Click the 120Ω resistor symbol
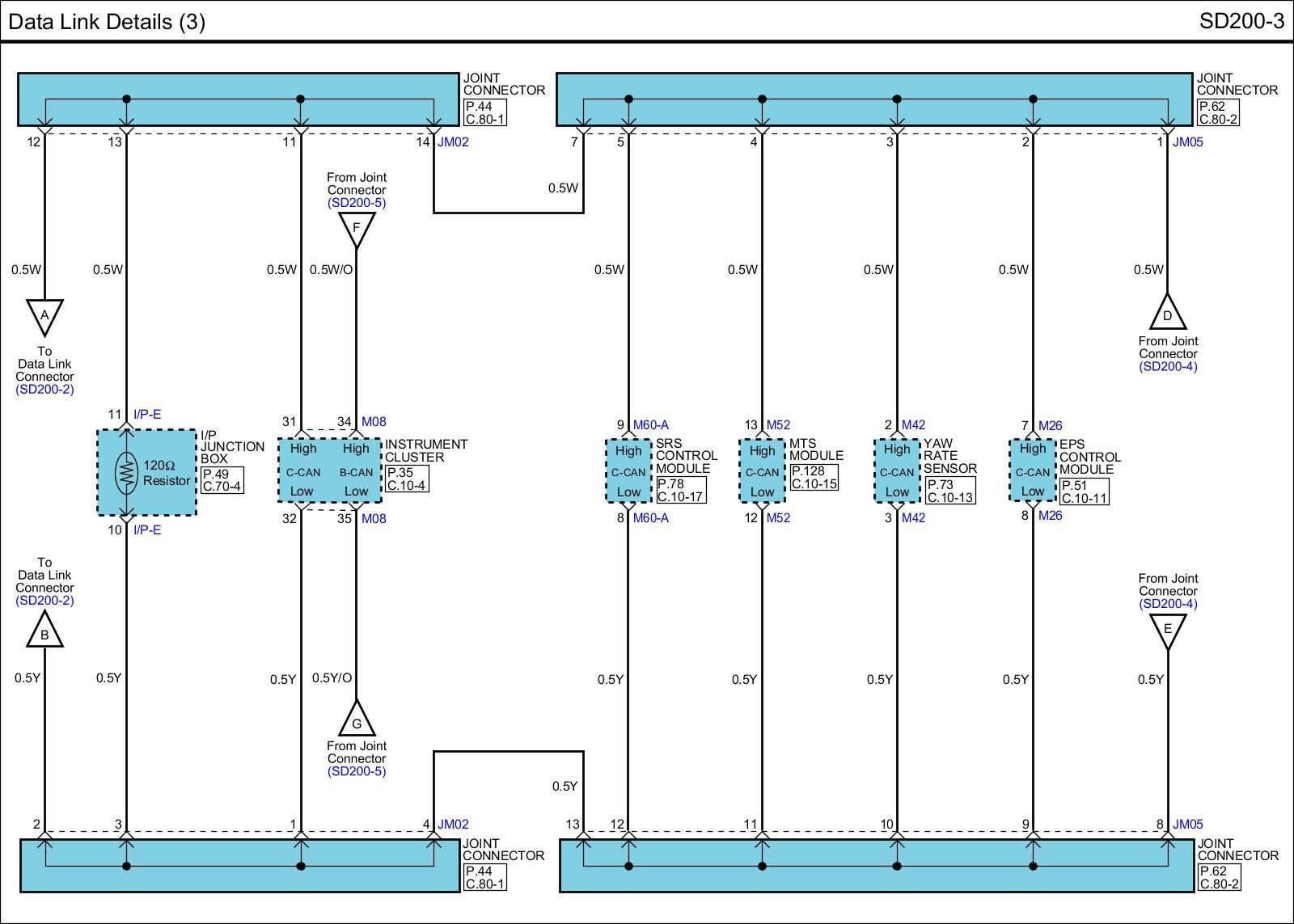 click(x=127, y=473)
